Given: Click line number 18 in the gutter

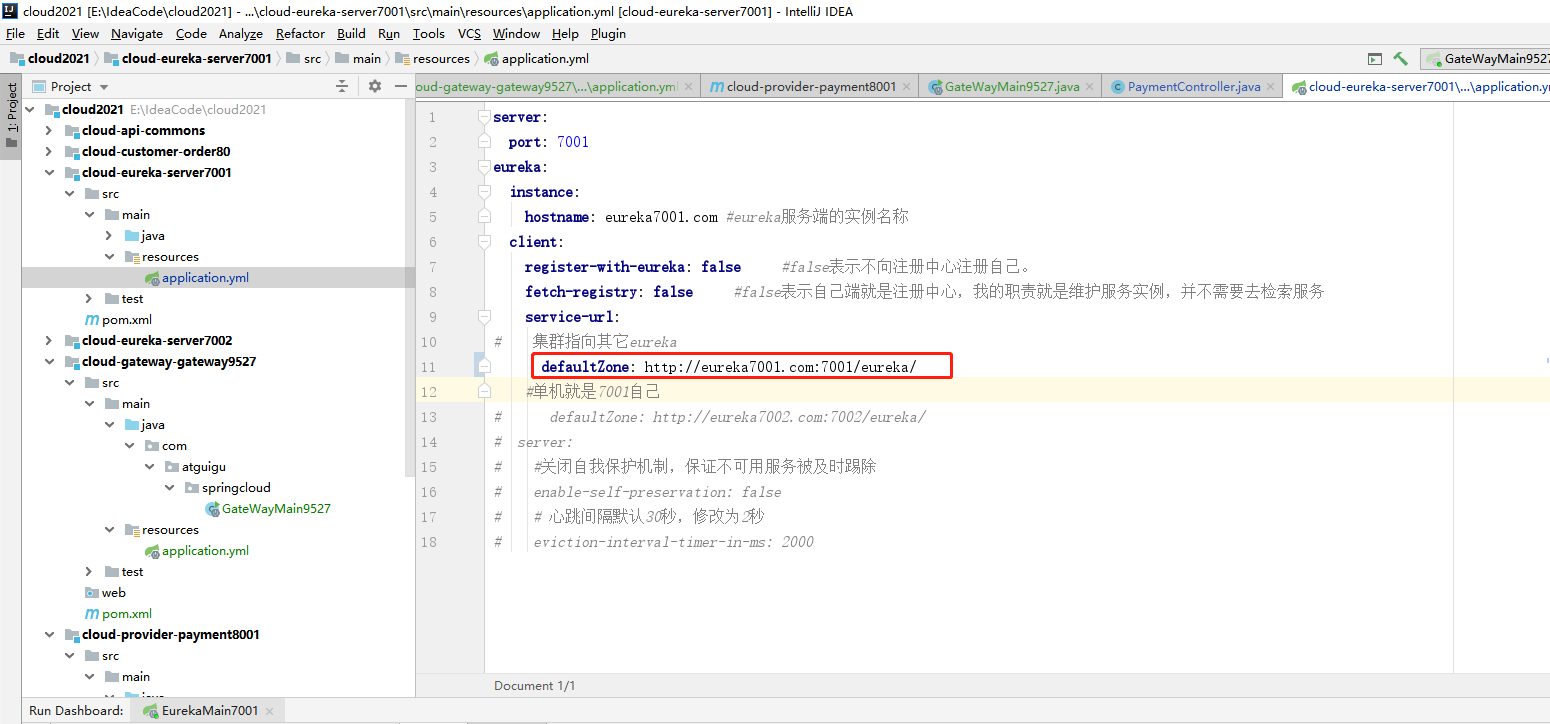Looking at the screenshot, I should point(431,542).
